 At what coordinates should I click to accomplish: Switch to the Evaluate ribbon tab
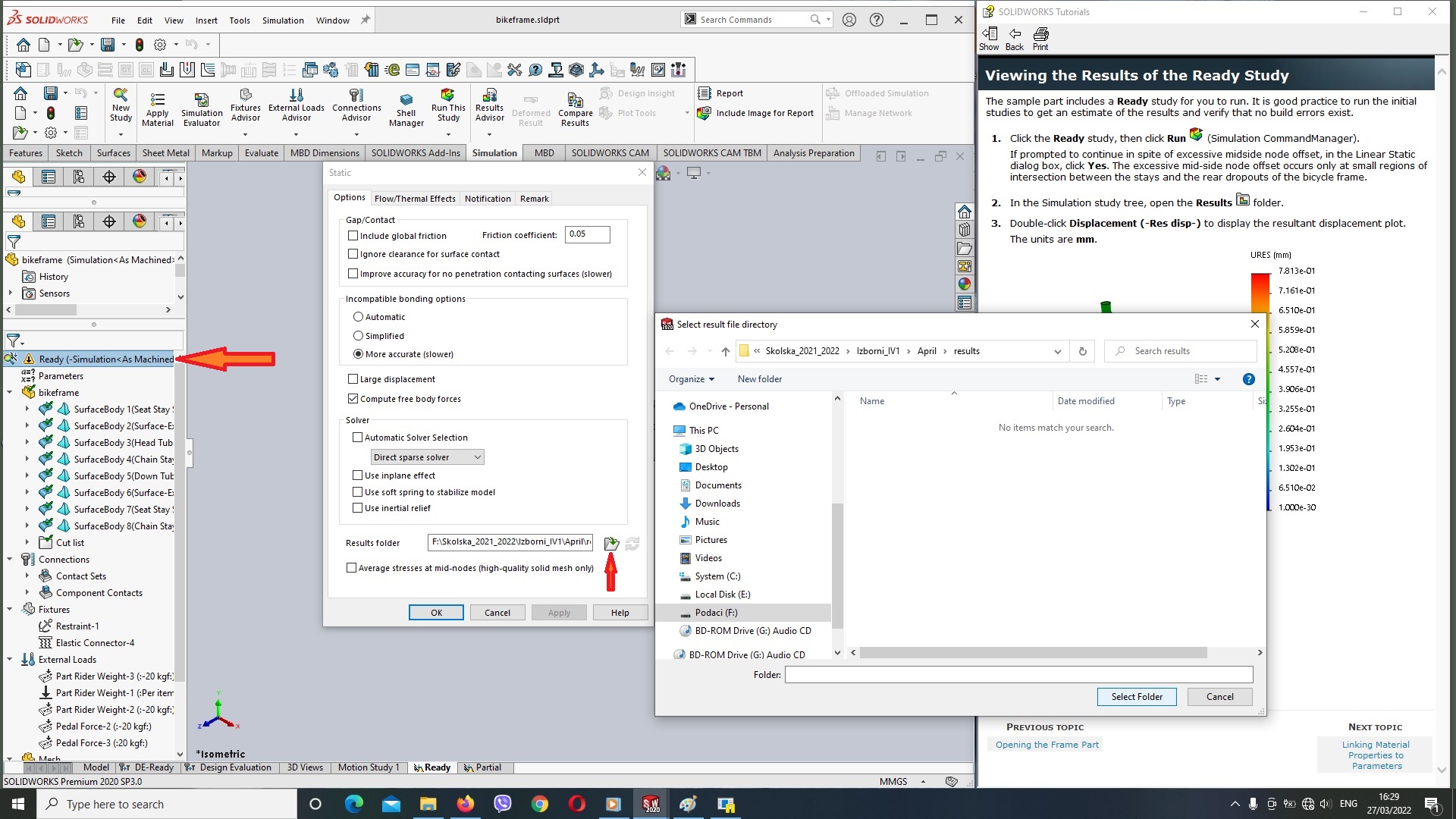262,153
